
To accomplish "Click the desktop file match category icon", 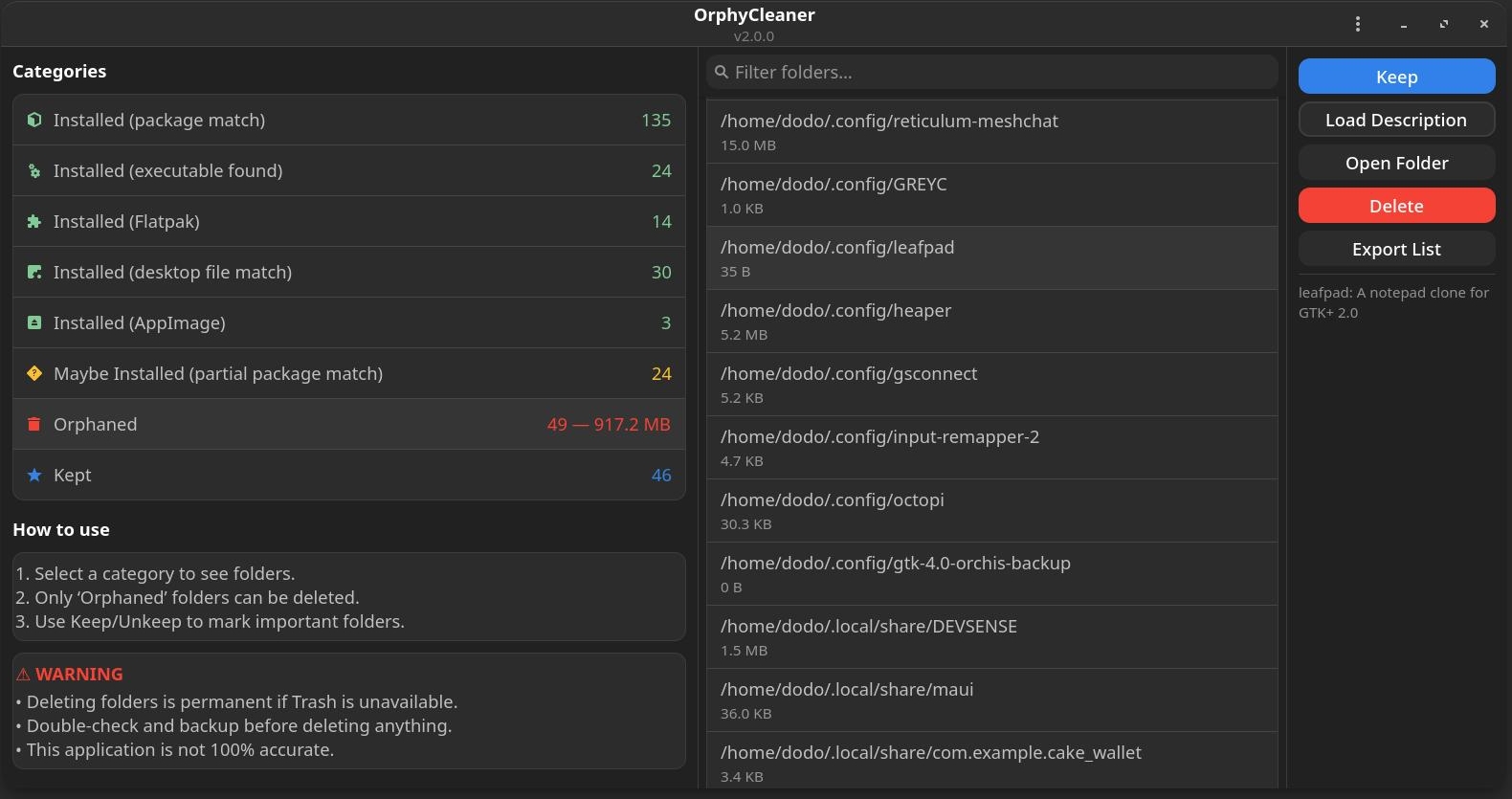I will click(x=34, y=272).
